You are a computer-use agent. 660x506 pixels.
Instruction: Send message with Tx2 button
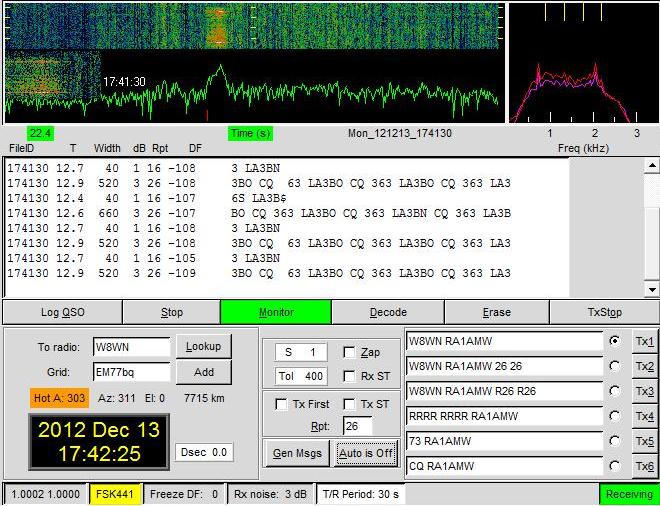(x=644, y=366)
